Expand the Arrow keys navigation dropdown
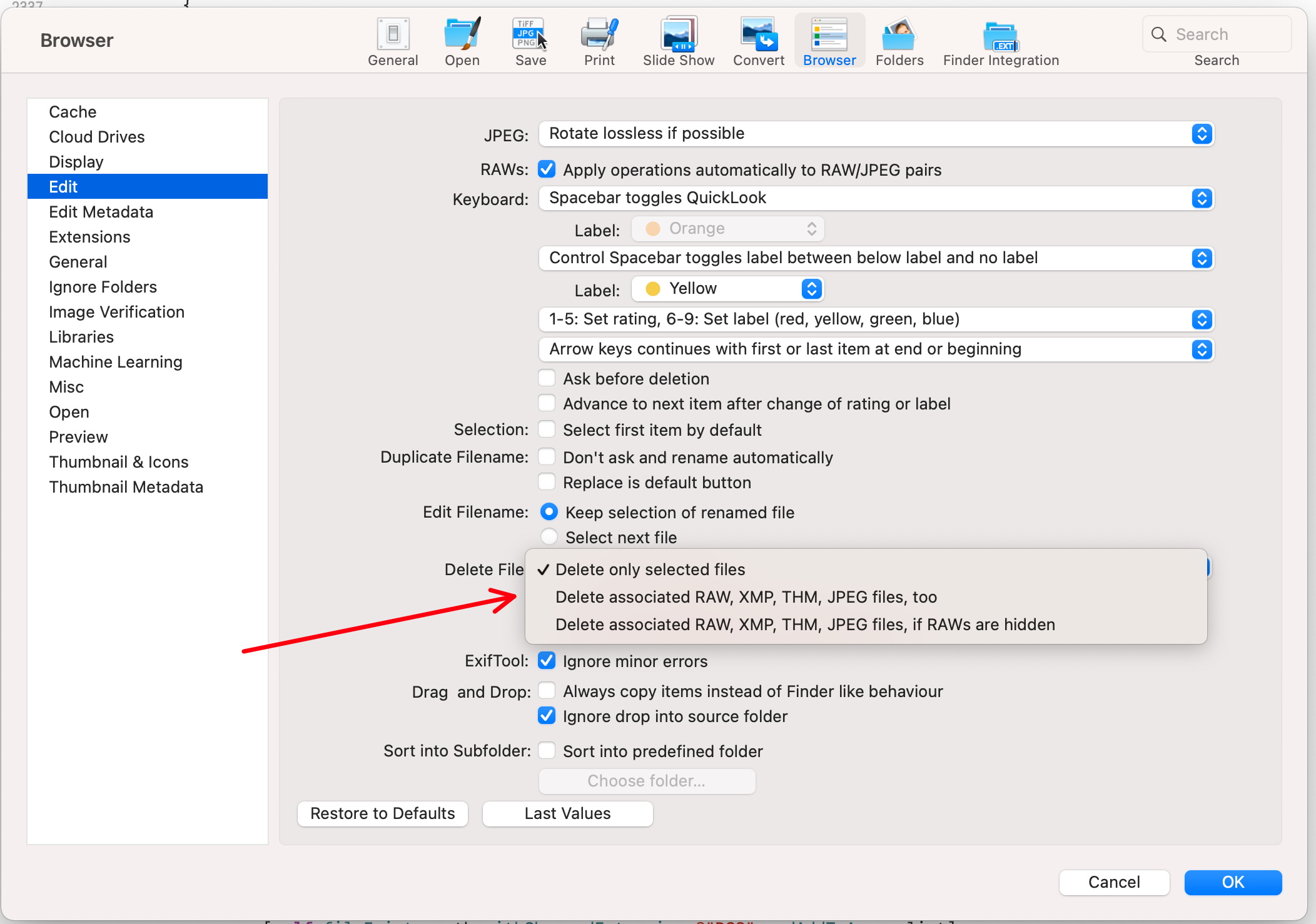 [x=1203, y=349]
